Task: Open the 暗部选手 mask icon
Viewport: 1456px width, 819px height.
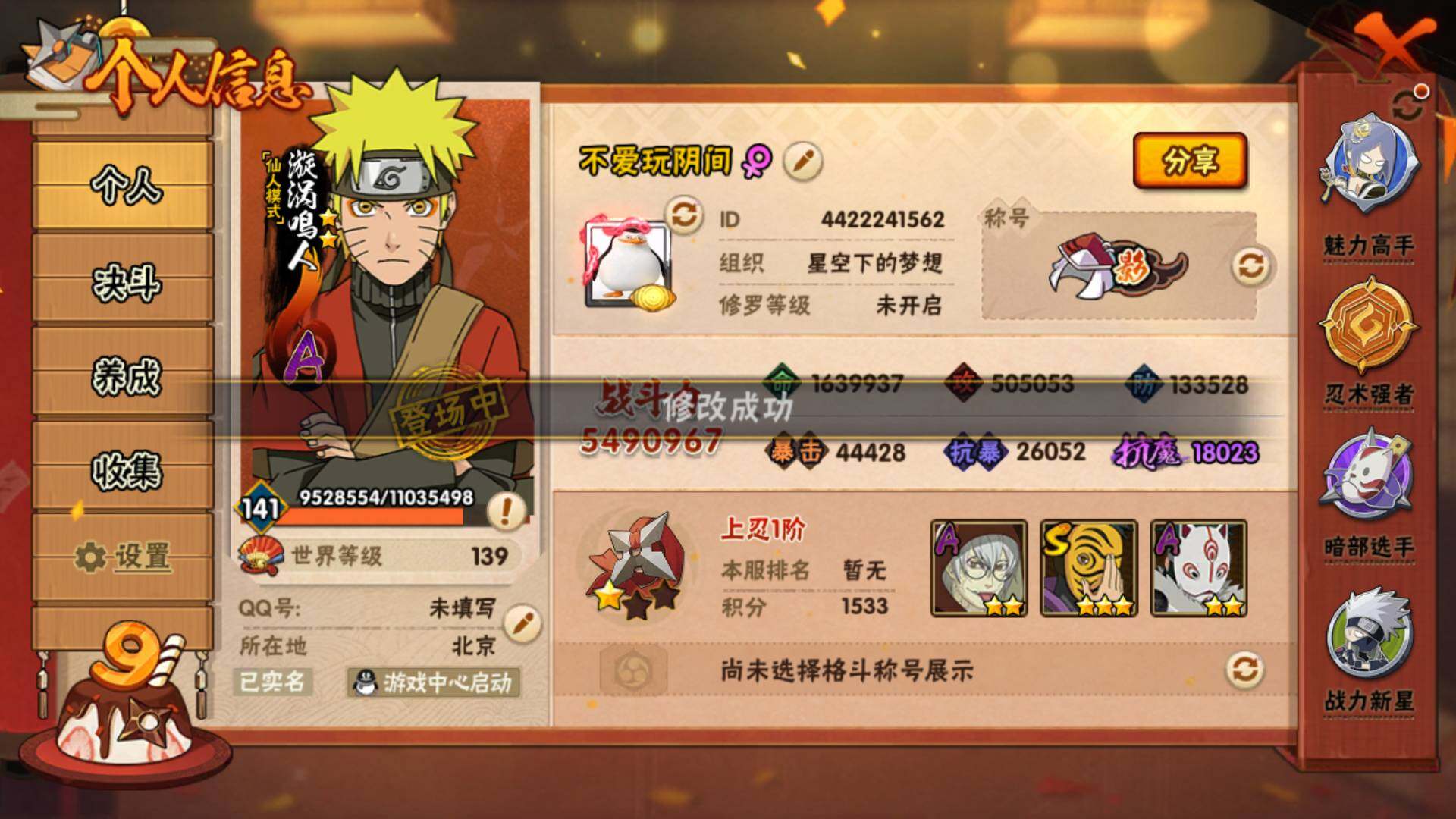Action: tap(1370, 491)
